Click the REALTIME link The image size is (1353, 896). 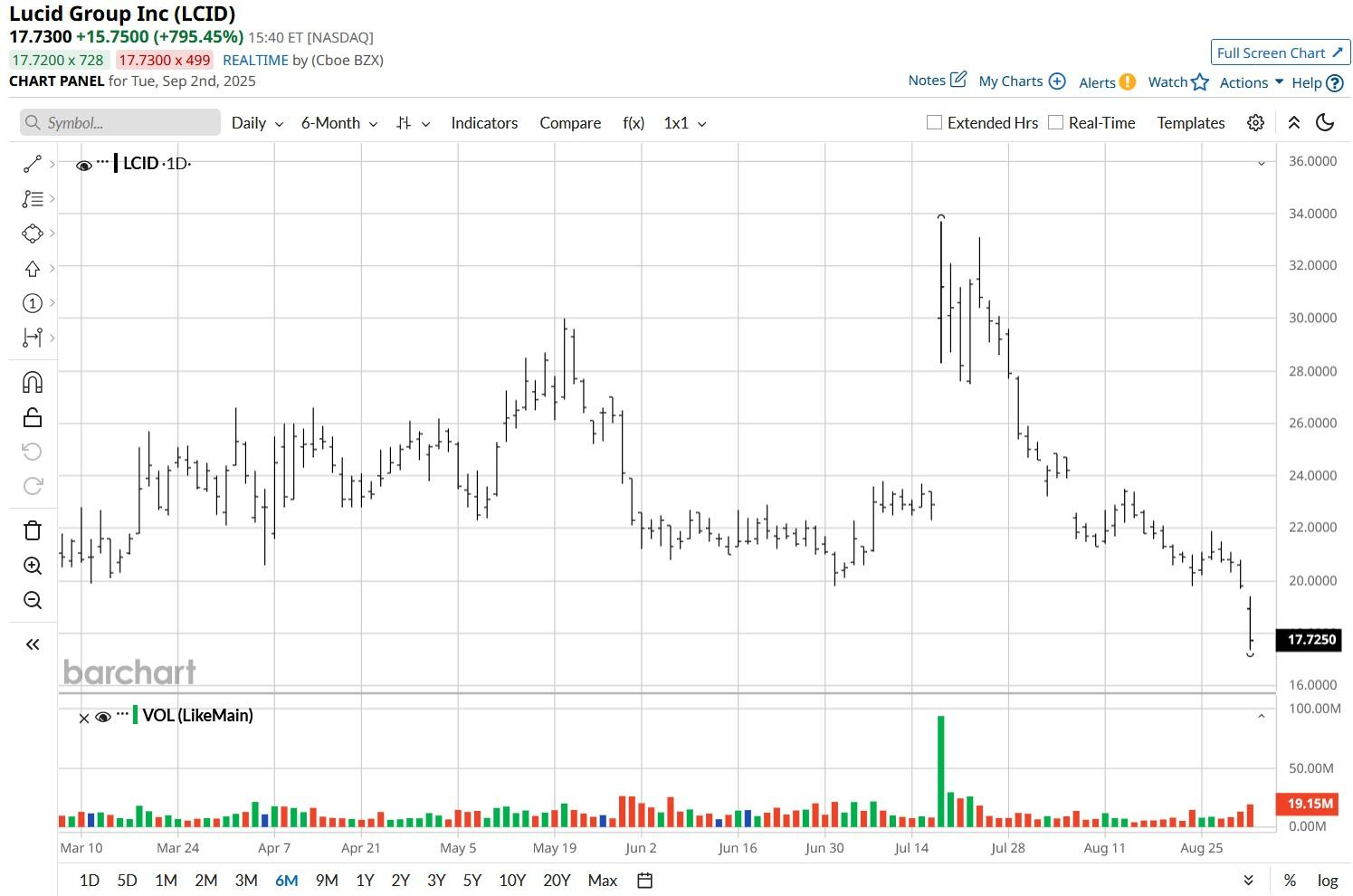(255, 60)
